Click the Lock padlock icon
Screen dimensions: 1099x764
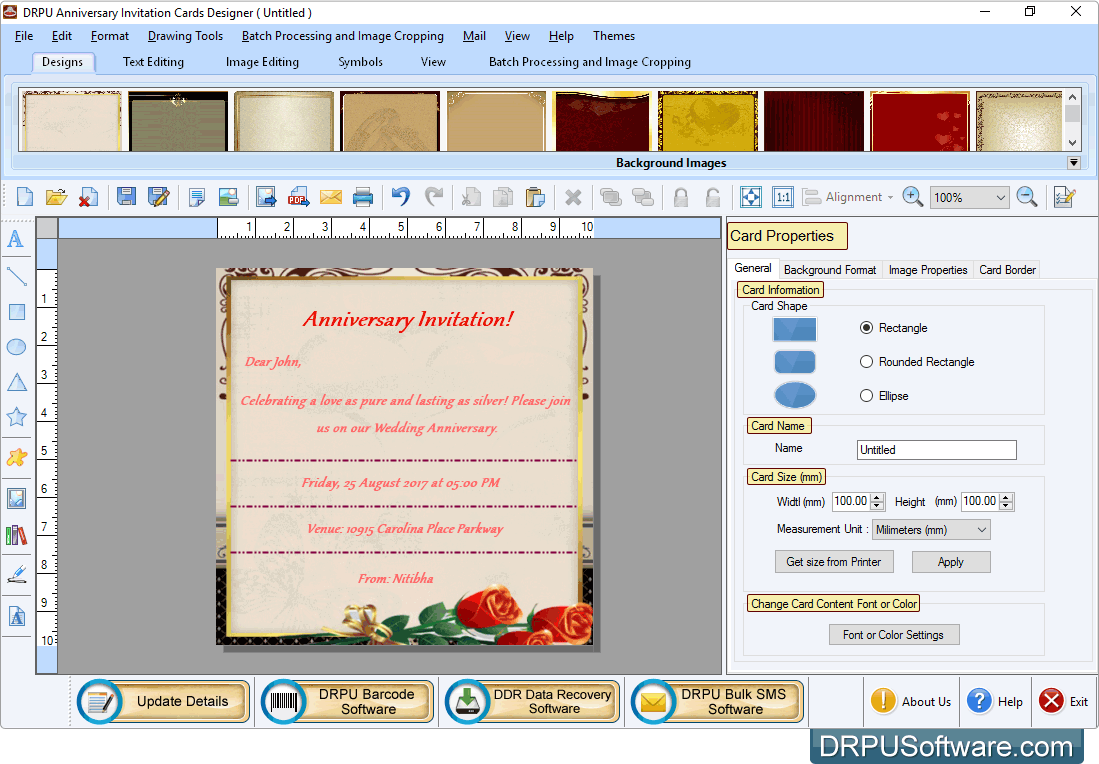[681, 197]
